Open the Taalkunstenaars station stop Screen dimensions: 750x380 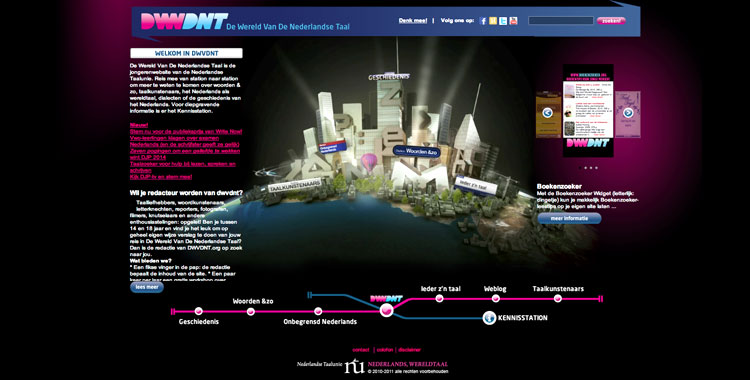click(x=558, y=299)
